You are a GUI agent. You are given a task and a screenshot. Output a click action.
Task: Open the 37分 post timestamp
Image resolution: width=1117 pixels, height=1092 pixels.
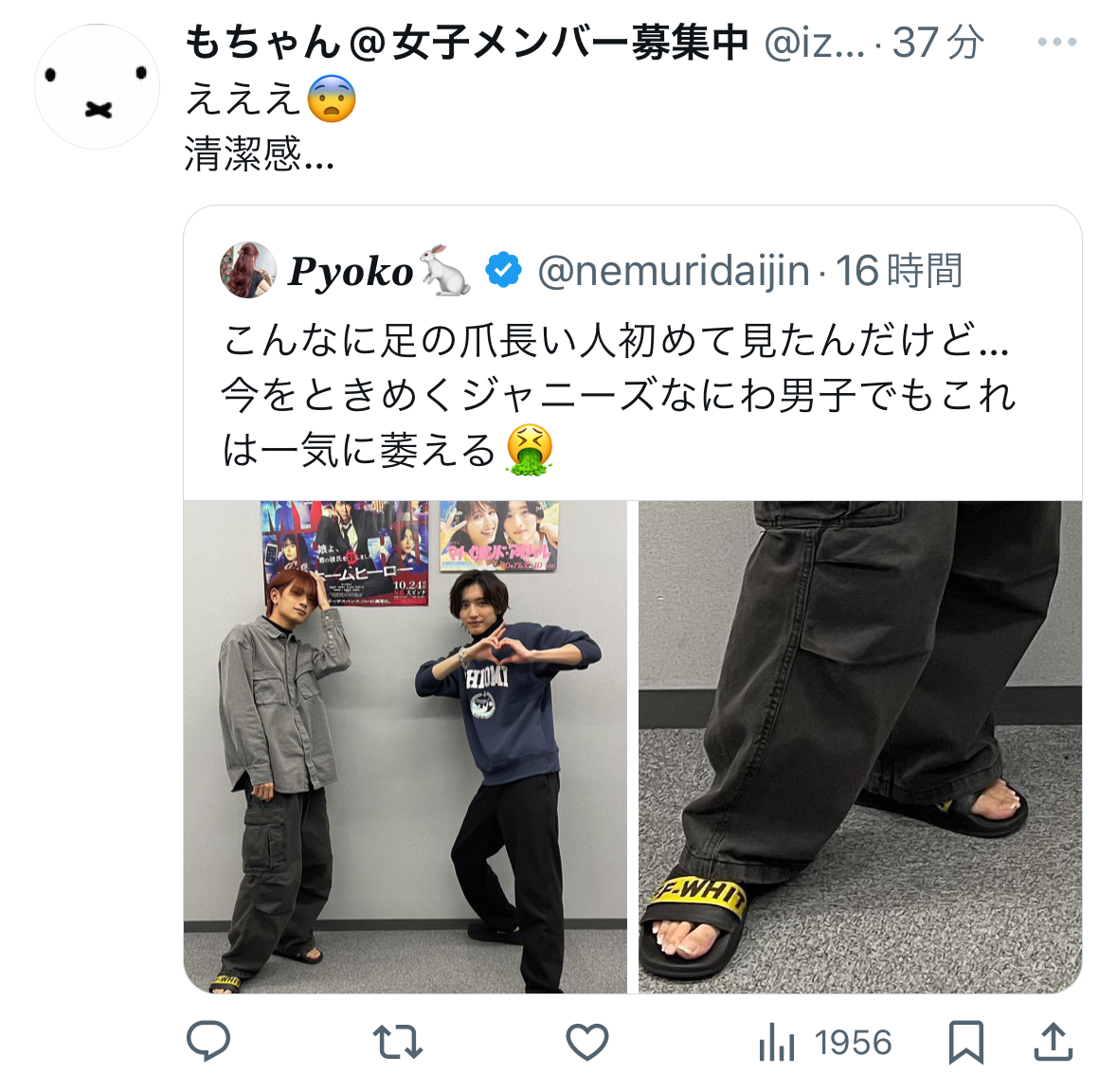point(938,43)
